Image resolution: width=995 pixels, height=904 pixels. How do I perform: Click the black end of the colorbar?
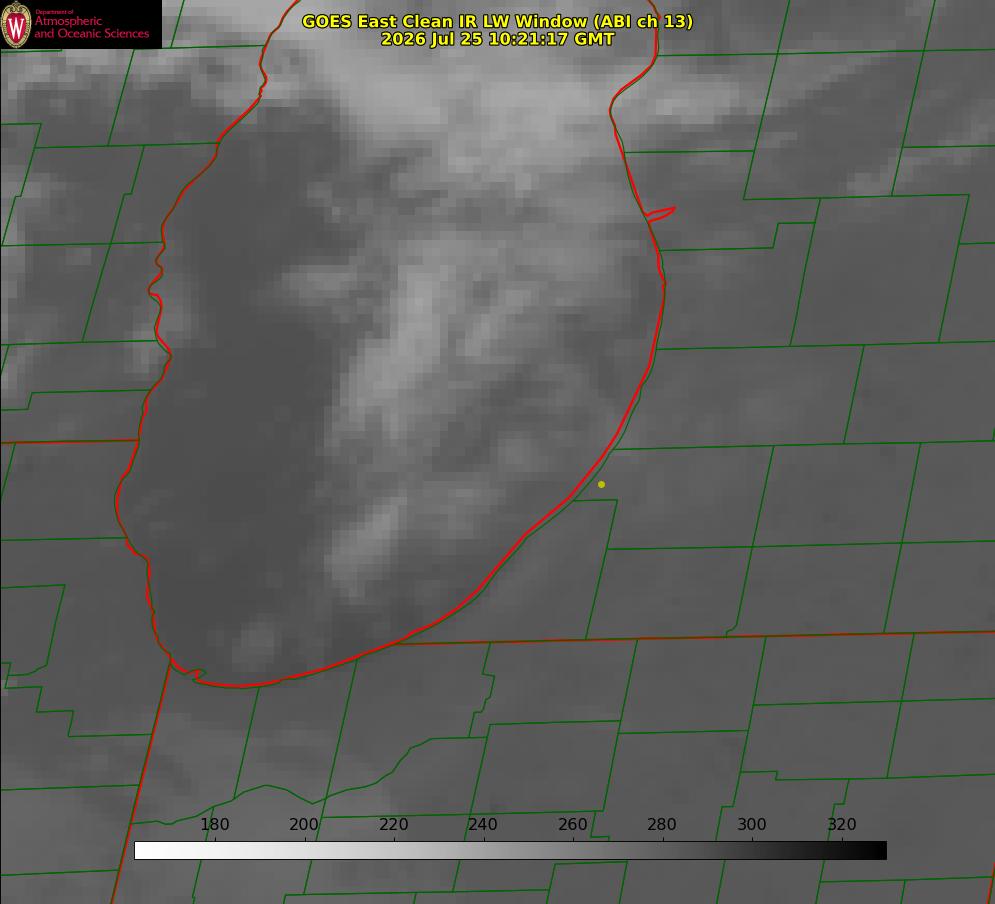(877, 851)
